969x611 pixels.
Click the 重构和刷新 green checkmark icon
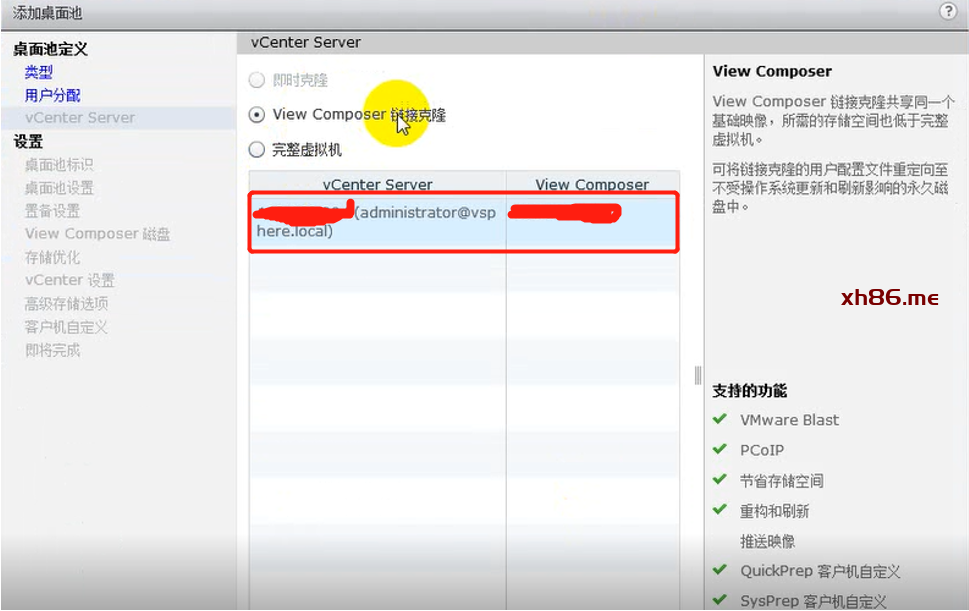click(x=719, y=510)
